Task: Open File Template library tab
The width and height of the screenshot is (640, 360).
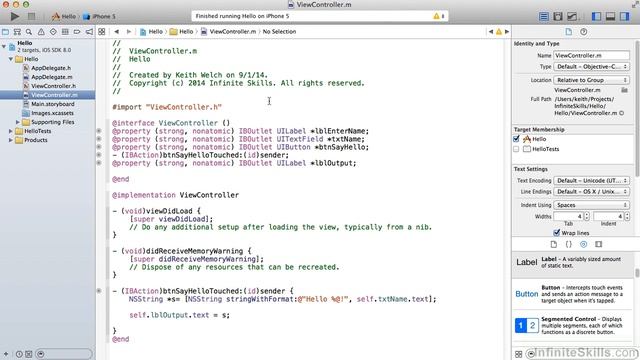Action: click(553, 244)
